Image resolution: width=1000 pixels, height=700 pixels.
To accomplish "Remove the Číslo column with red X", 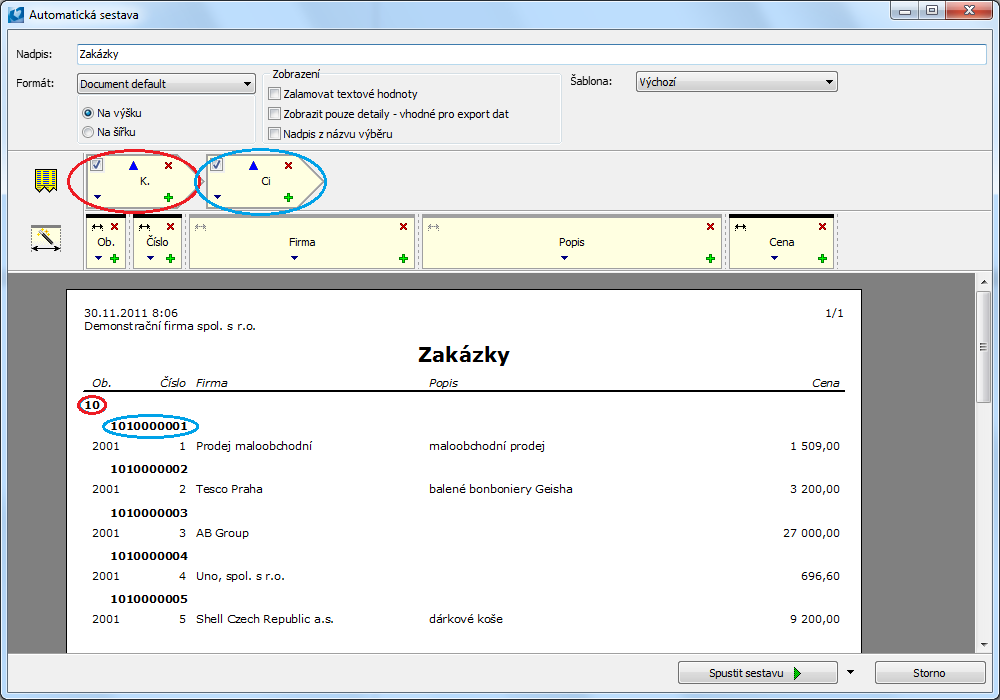I will click(x=170, y=226).
